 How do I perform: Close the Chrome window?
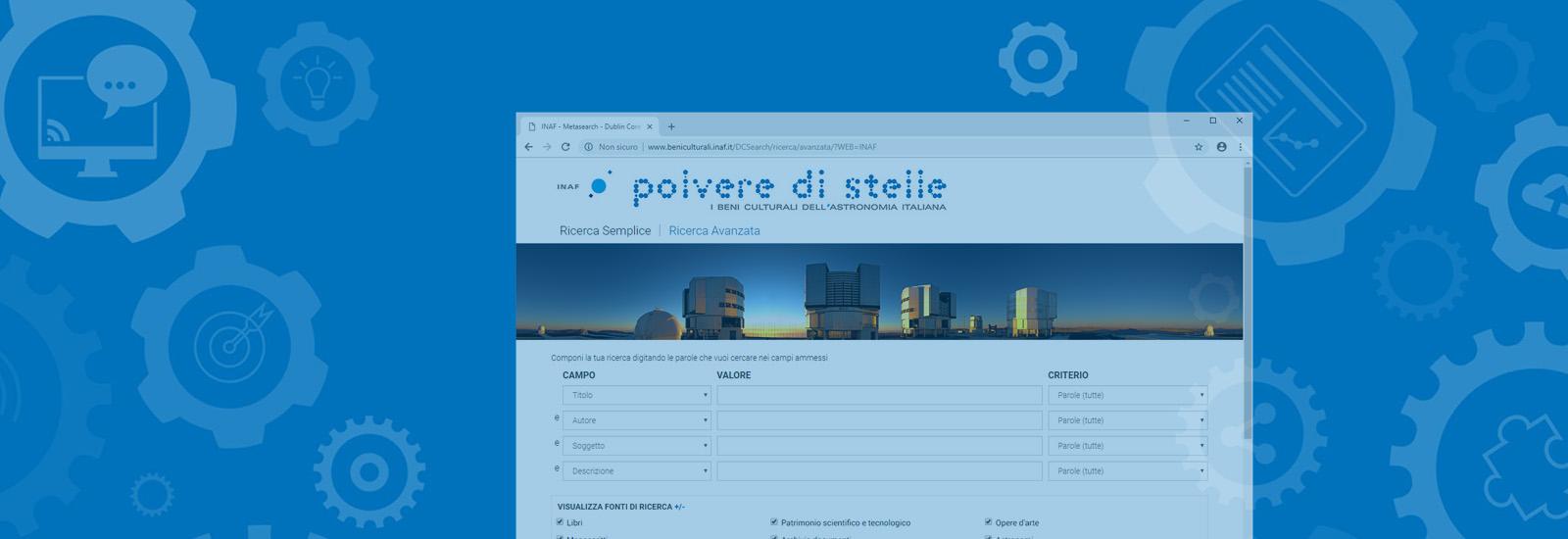tap(1239, 121)
